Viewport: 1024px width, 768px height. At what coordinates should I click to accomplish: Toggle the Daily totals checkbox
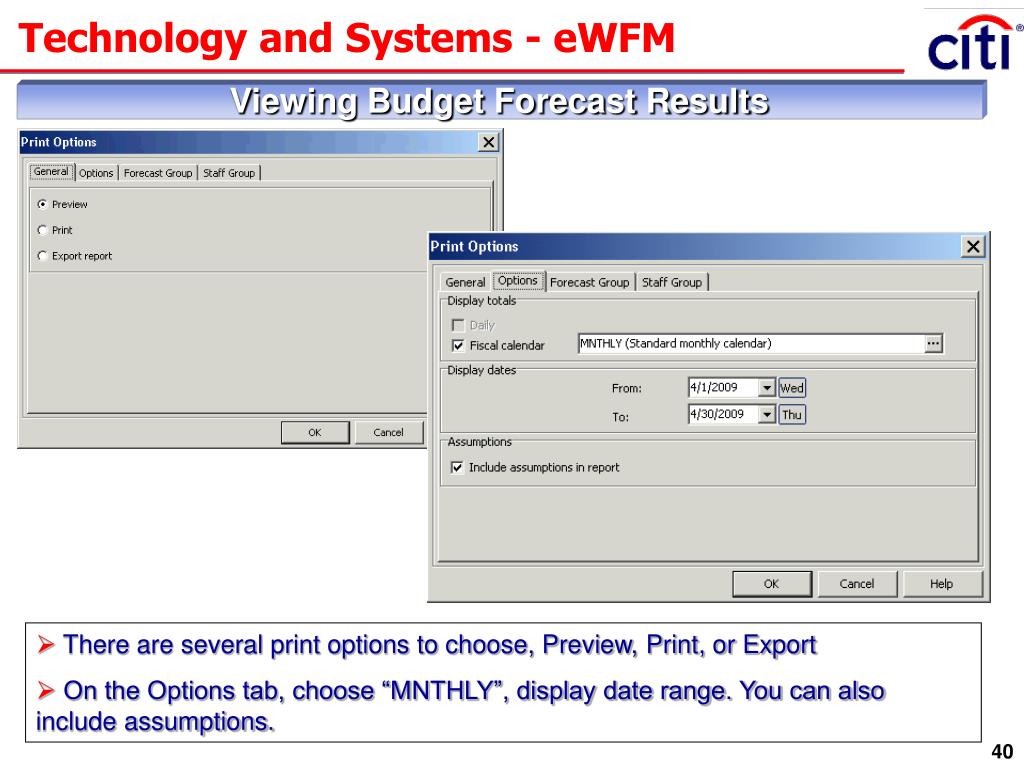click(458, 325)
